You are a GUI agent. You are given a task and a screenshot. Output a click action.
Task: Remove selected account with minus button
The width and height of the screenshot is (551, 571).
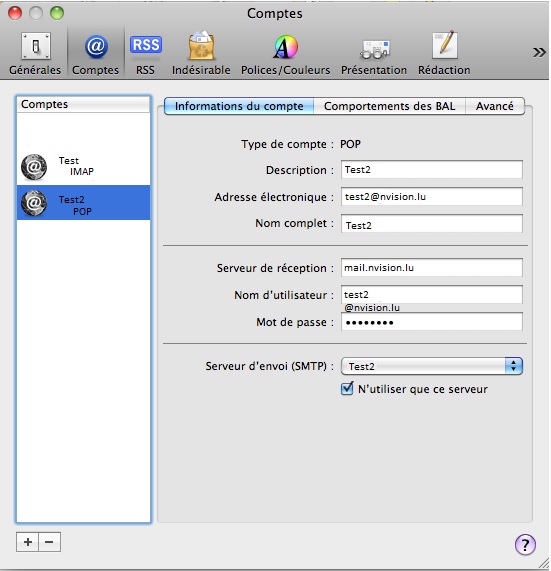click(x=49, y=542)
